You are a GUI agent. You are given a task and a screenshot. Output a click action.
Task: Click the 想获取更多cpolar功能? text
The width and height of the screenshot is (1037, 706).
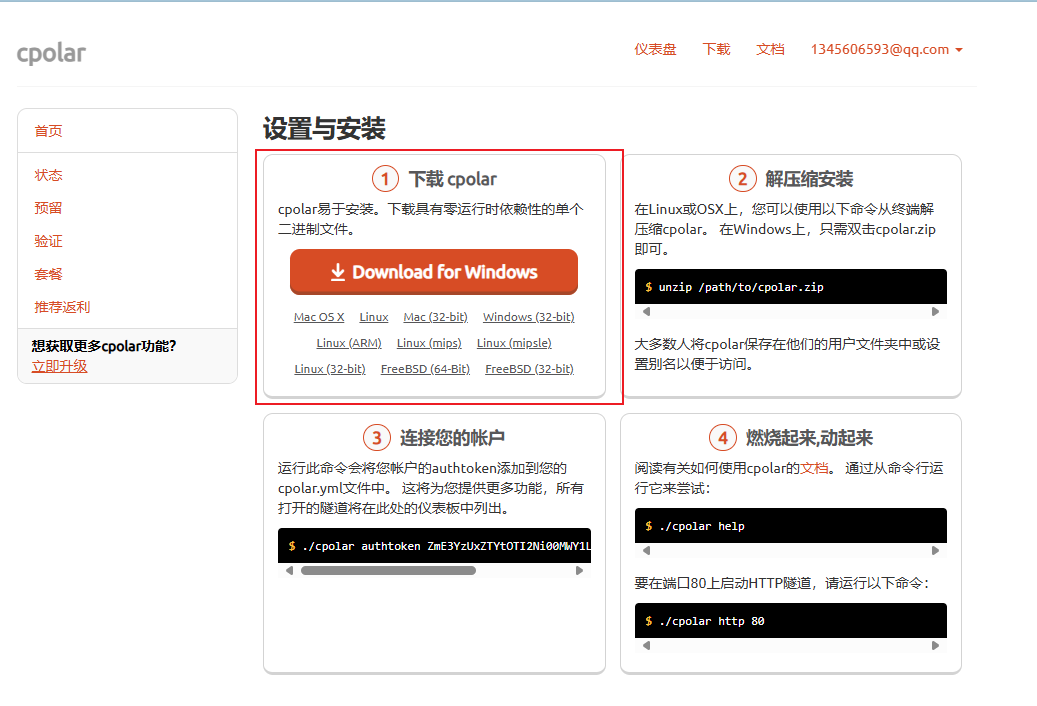[104, 346]
